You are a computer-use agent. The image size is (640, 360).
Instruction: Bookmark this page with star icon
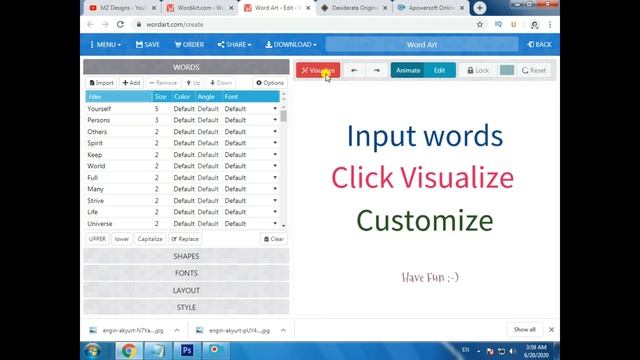(480, 24)
